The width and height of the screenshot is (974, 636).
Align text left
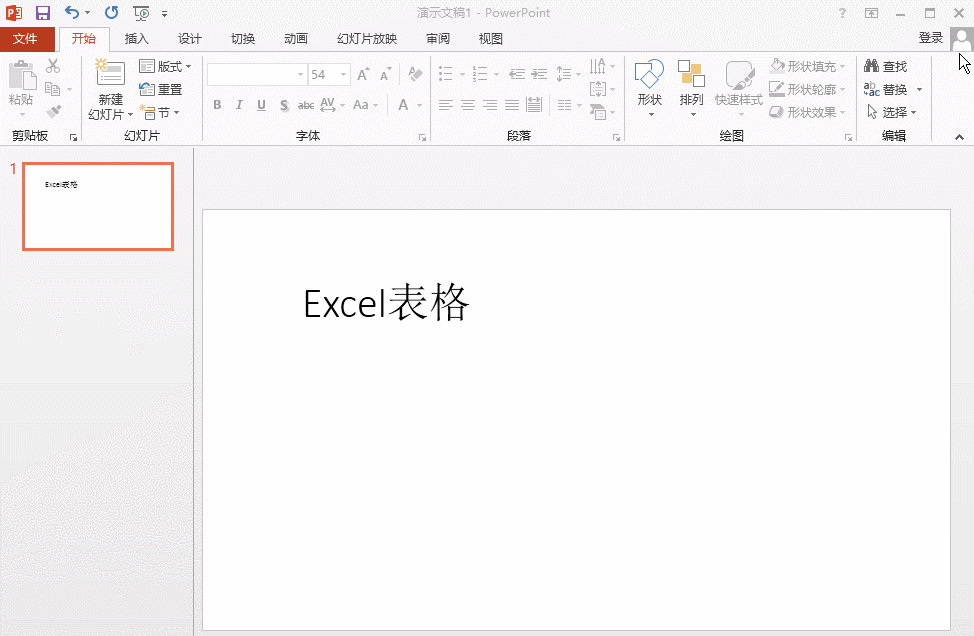(x=446, y=105)
